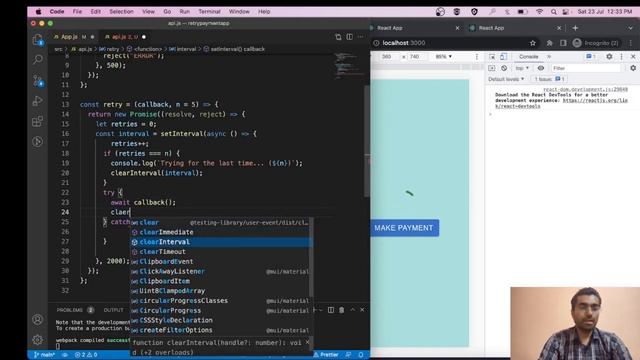The height and width of the screenshot is (360, 640).
Task: Open the OUTPUT panel tab
Action: [113, 310]
